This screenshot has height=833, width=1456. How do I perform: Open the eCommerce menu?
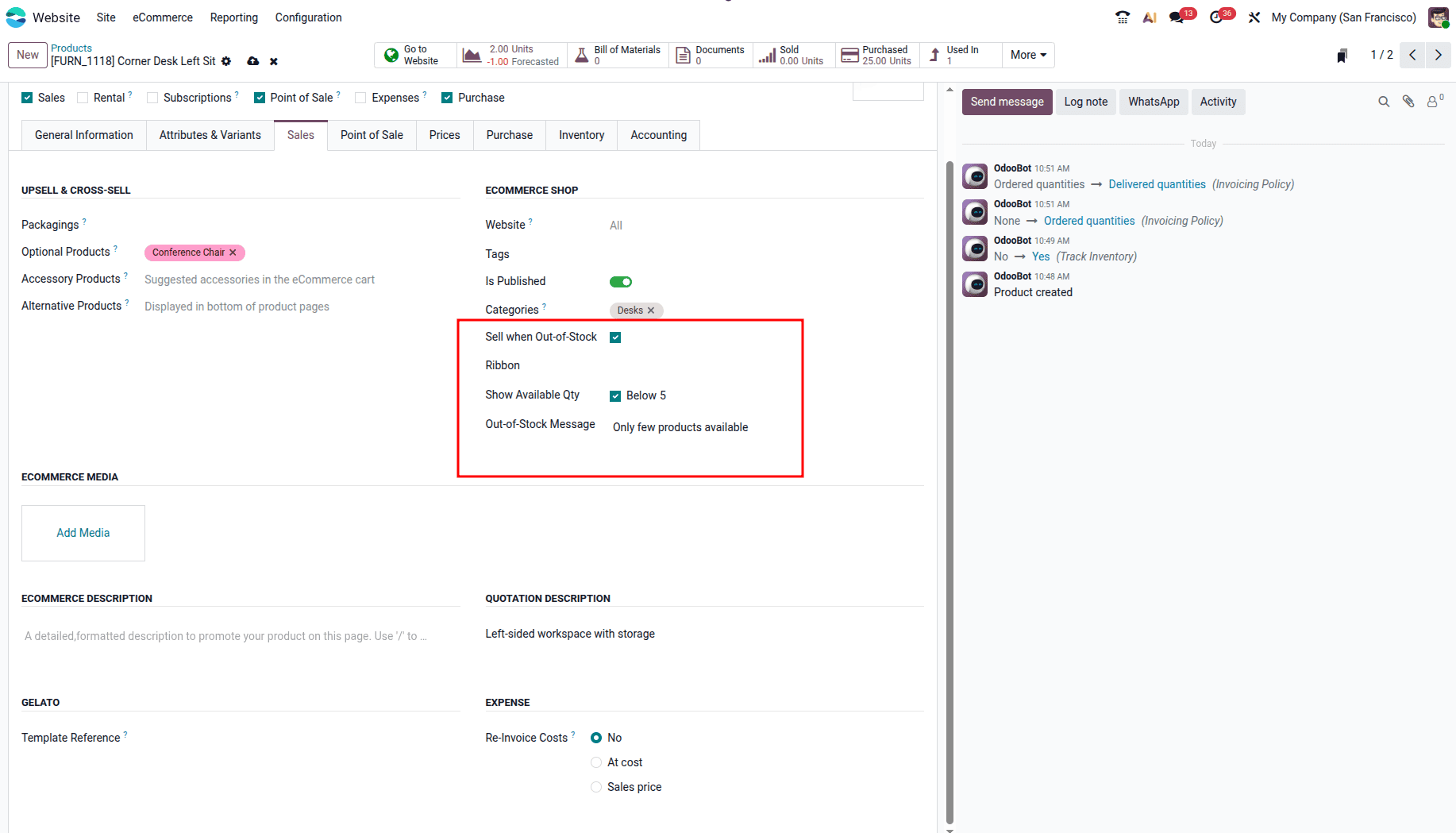(163, 17)
